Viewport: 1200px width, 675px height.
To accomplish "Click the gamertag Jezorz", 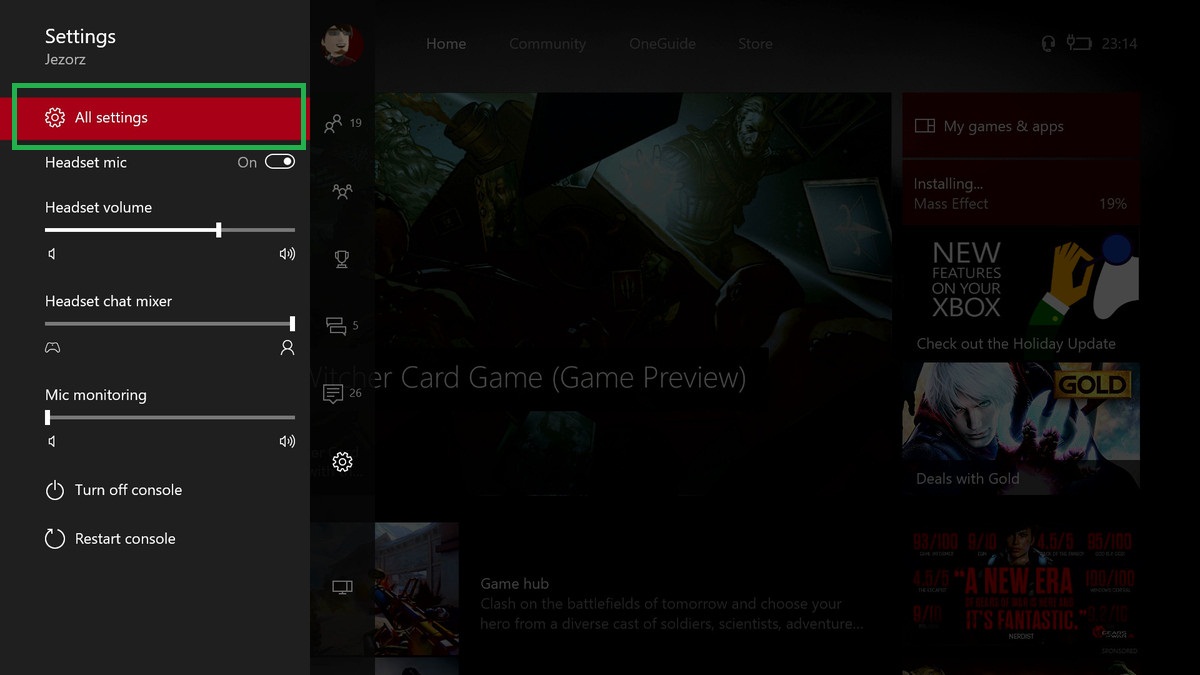I will (x=66, y=60).
